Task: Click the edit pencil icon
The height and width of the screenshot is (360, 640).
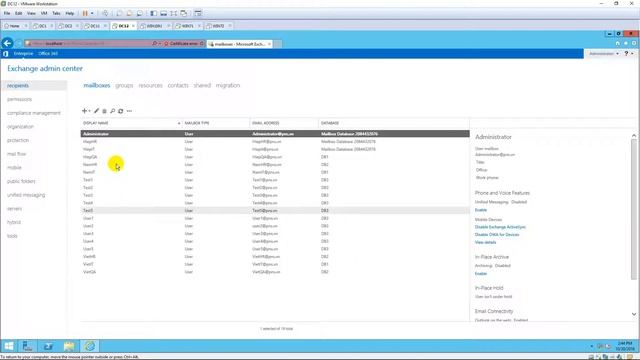Action: coord(96,111)
